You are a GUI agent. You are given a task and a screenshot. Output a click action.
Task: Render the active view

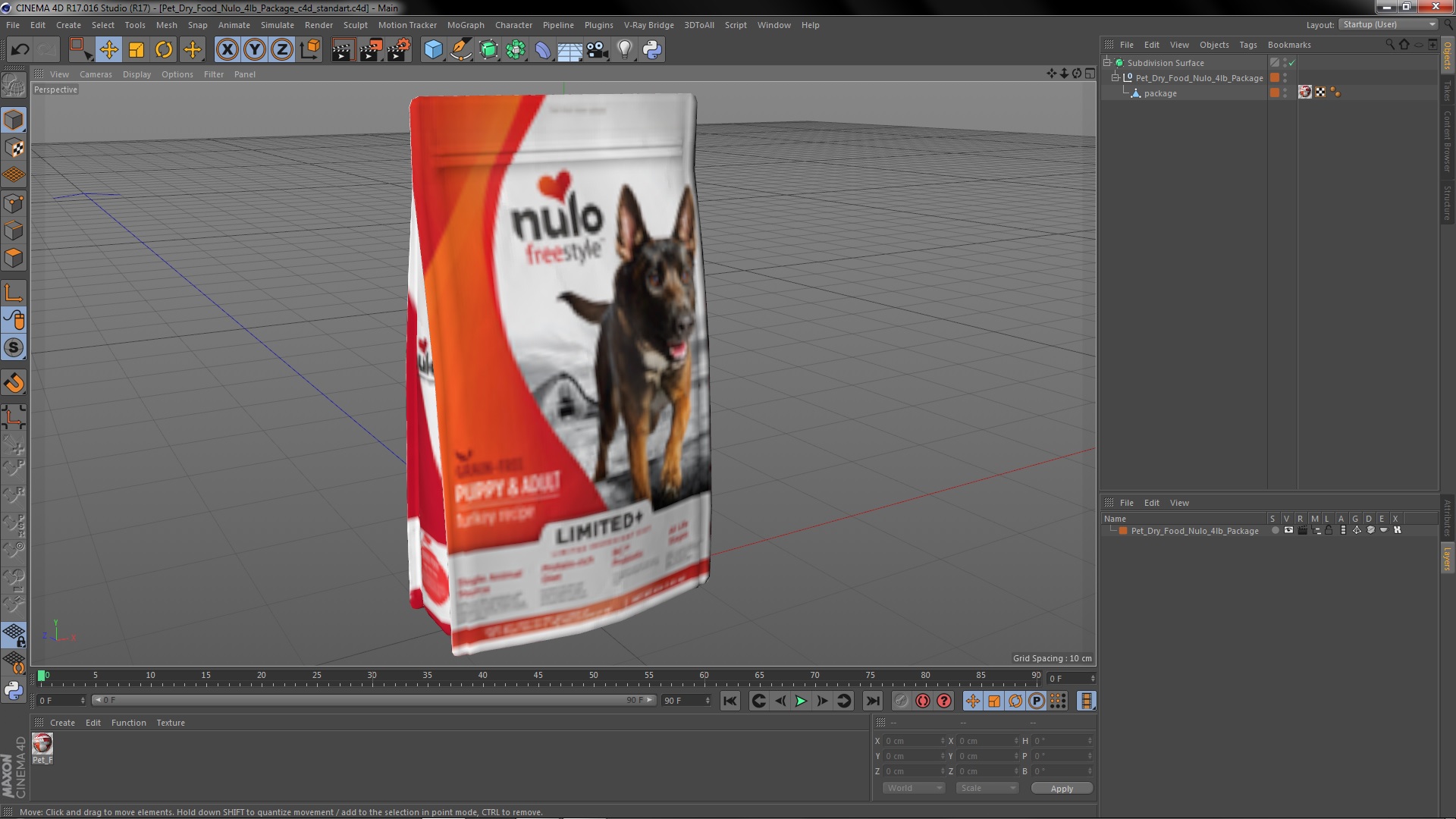(x=343, y=50)
